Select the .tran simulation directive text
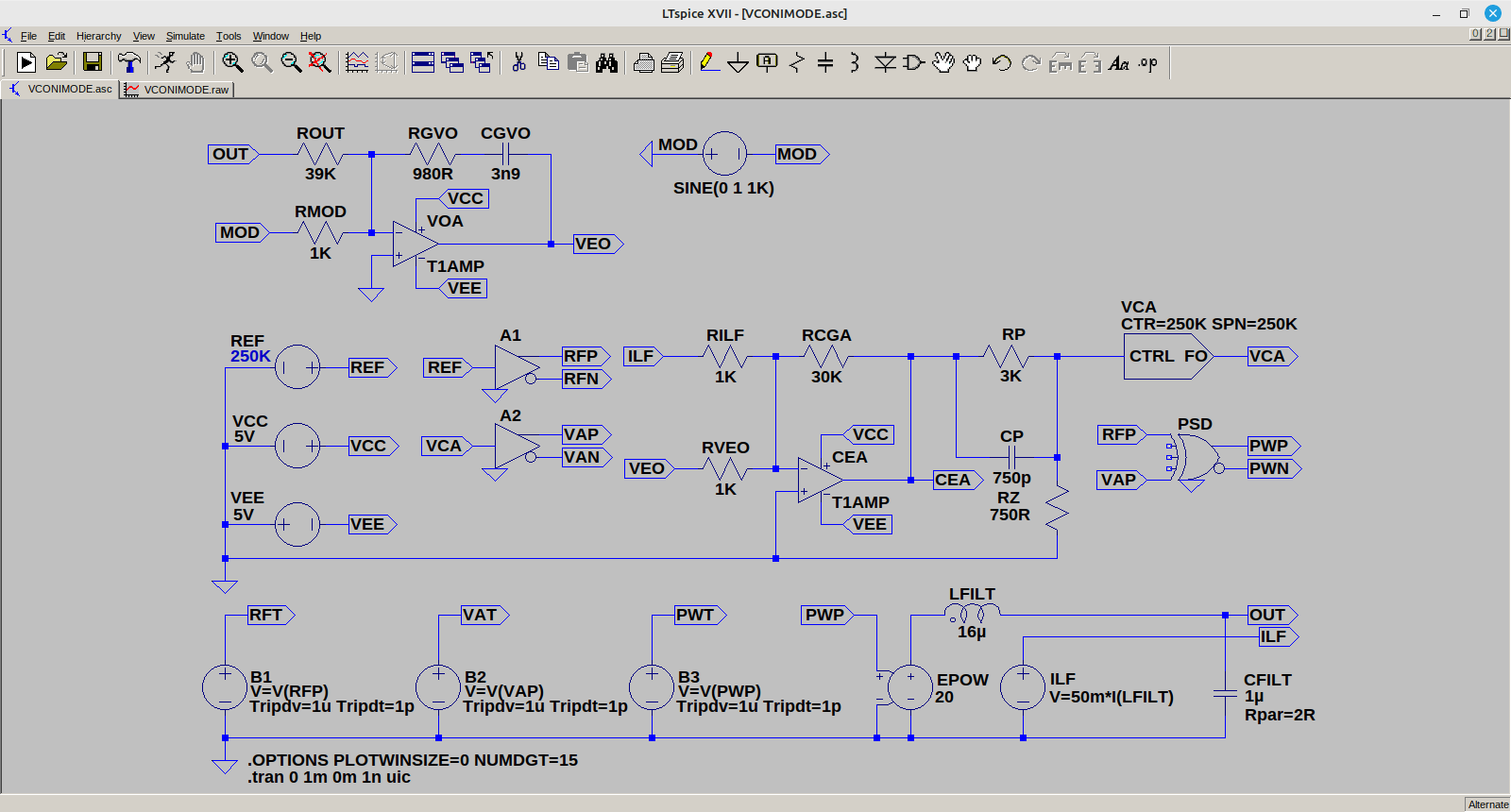This screenshot has width=1511, height=812. (329, 777)
